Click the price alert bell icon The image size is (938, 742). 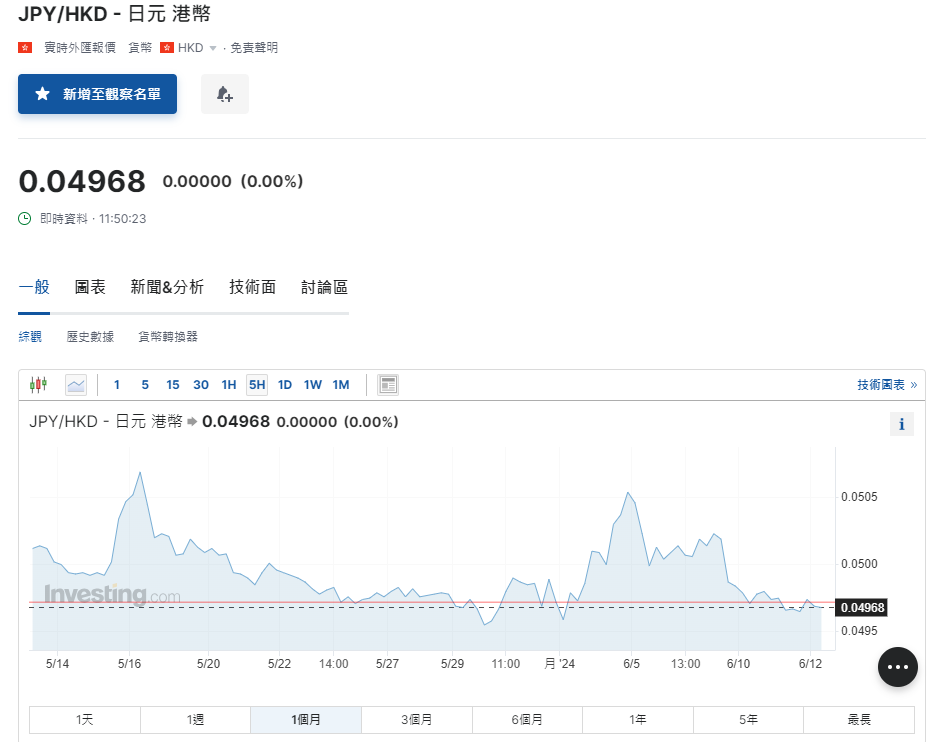point(224,94)
